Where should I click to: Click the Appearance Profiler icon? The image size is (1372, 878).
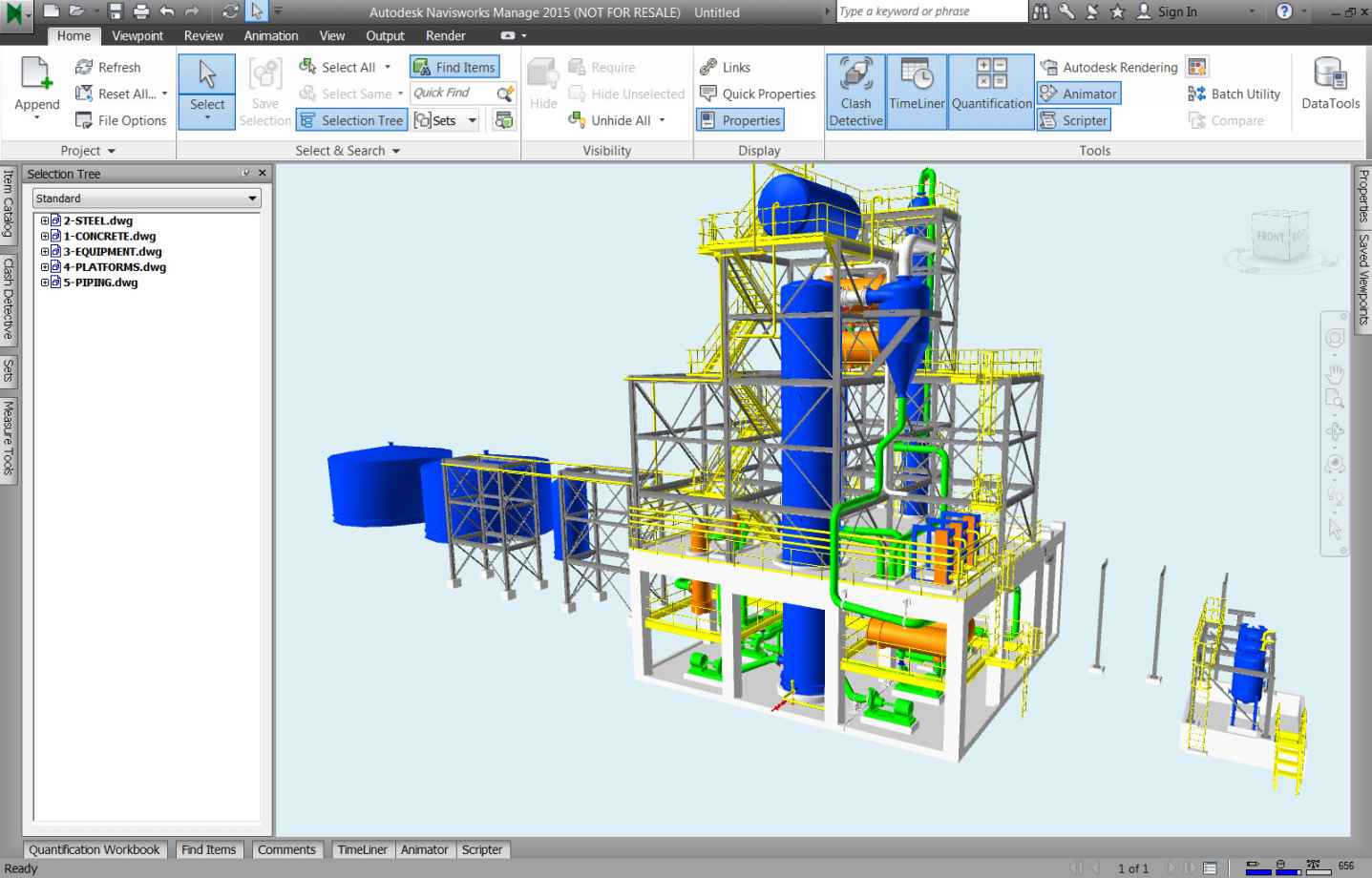click(1197, 67)
